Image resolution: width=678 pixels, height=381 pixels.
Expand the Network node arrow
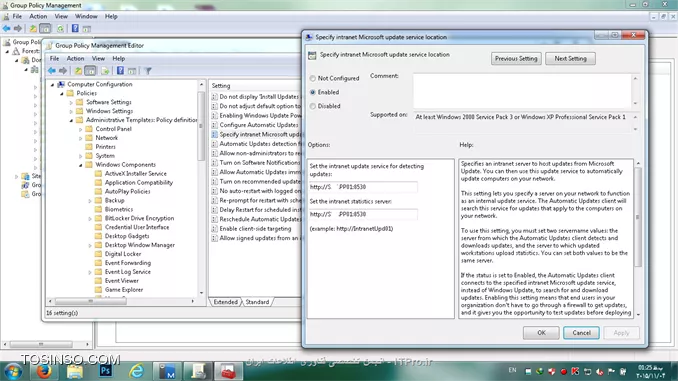[81, 138]
